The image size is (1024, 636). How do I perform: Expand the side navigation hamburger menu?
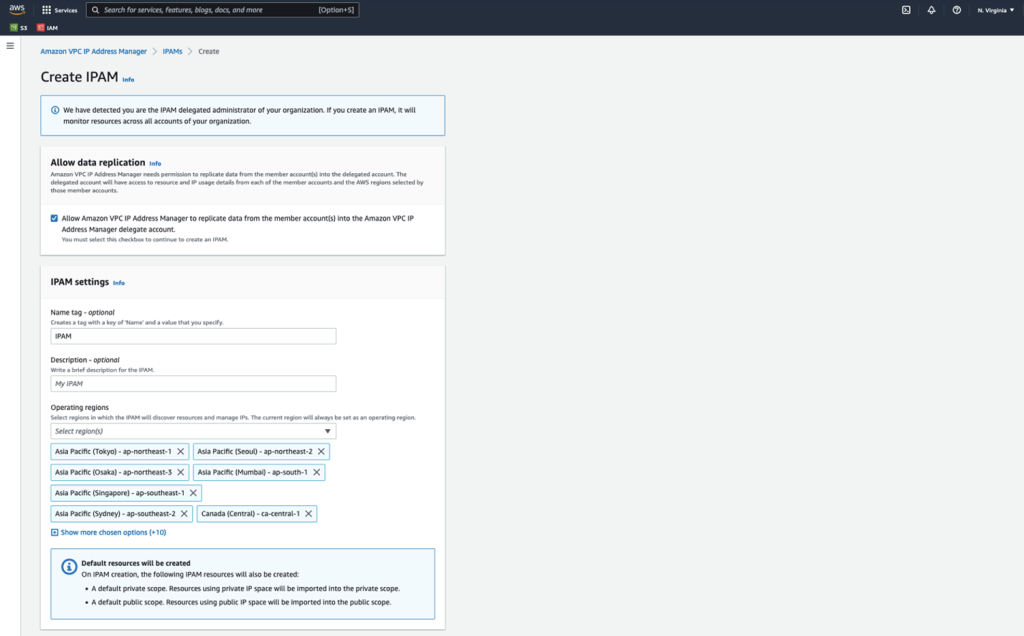[10, 46]
